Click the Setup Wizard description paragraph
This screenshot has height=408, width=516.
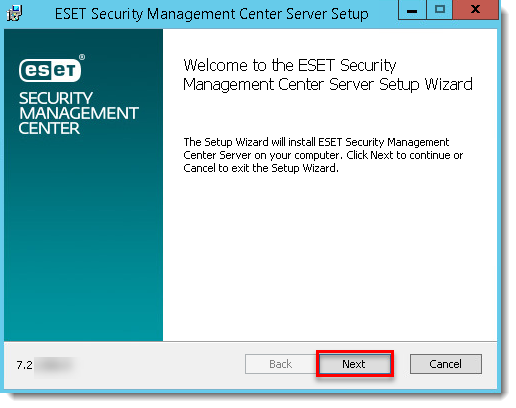click(323, 155)
